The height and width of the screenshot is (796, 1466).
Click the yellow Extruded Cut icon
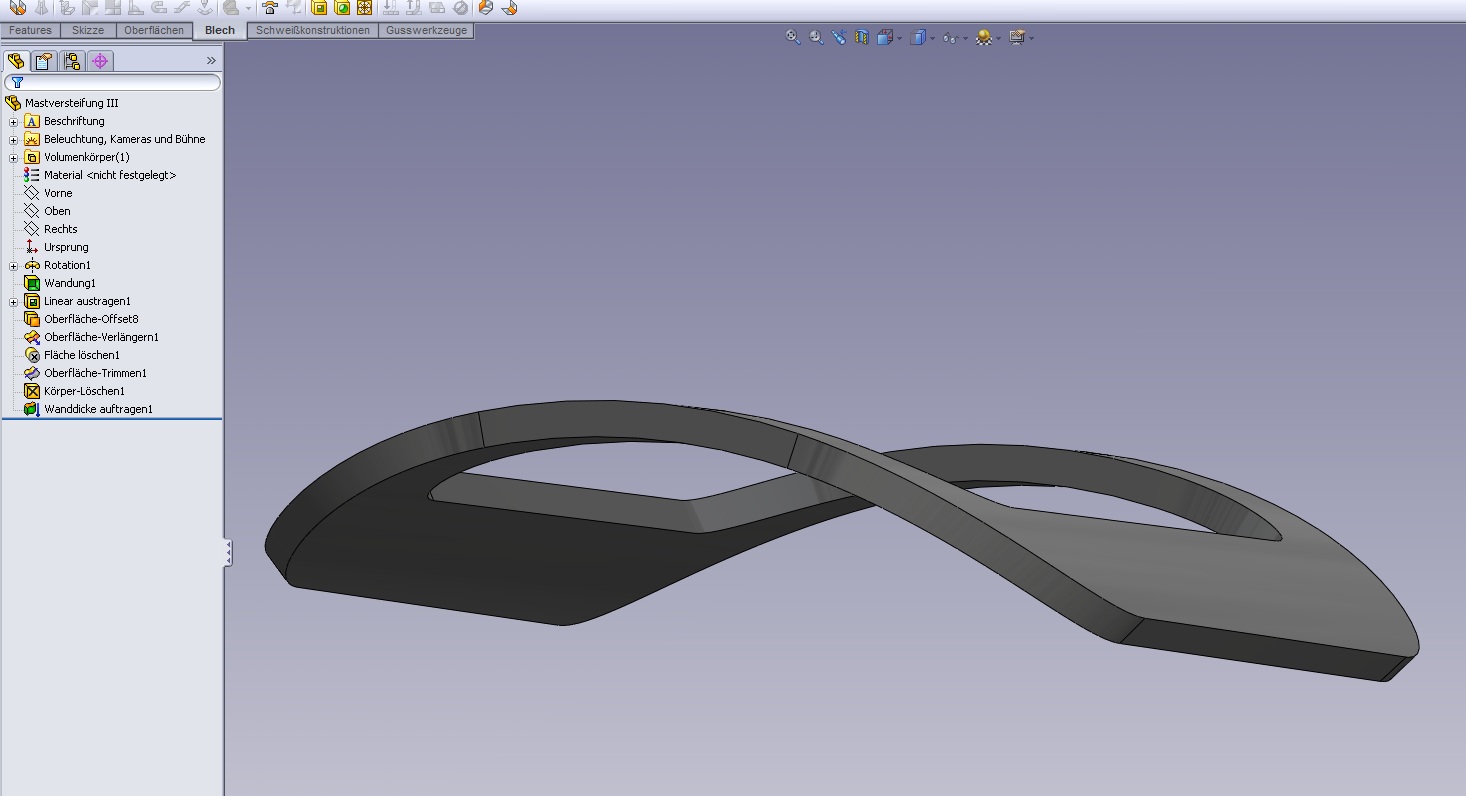tap(319, 7)
